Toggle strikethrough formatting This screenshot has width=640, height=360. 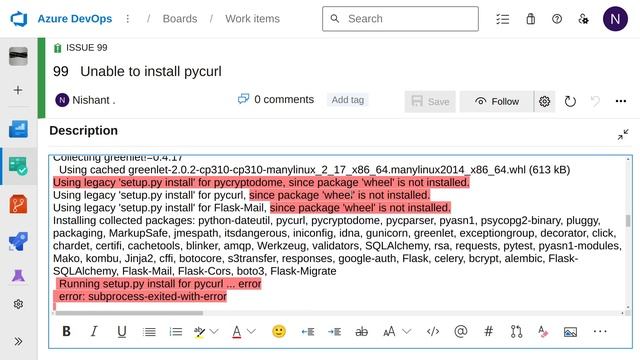(362, 332)
